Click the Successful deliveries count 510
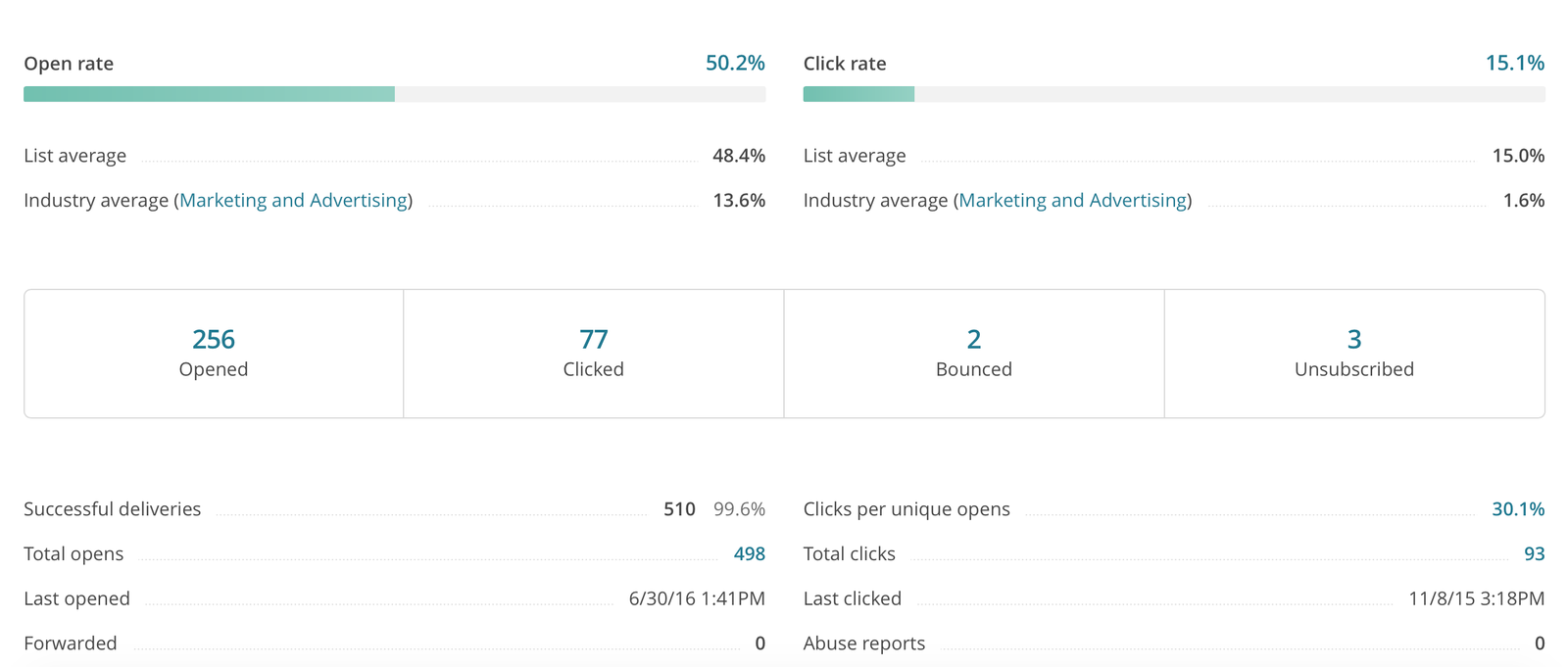1568x667 pixels. (679, 509)
